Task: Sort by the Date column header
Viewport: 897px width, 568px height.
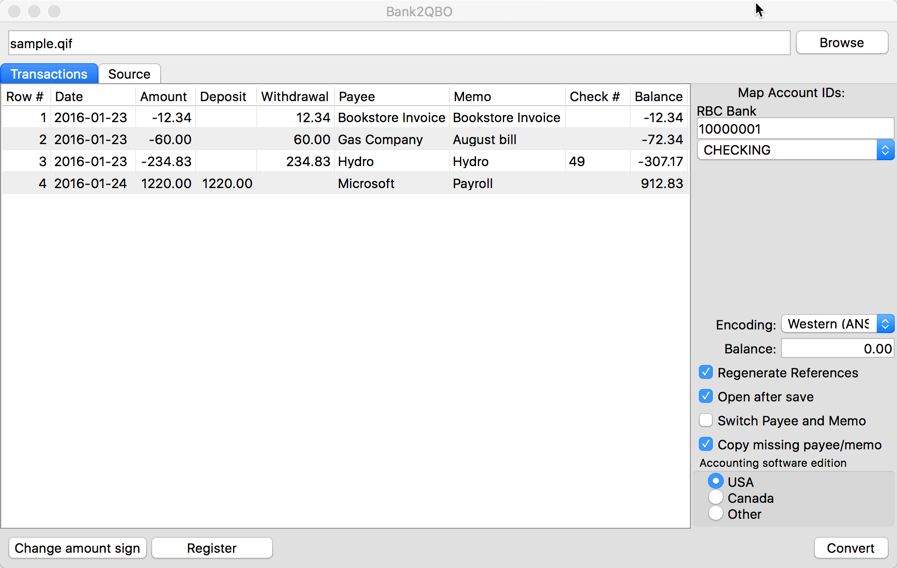Action: (93, 96)
